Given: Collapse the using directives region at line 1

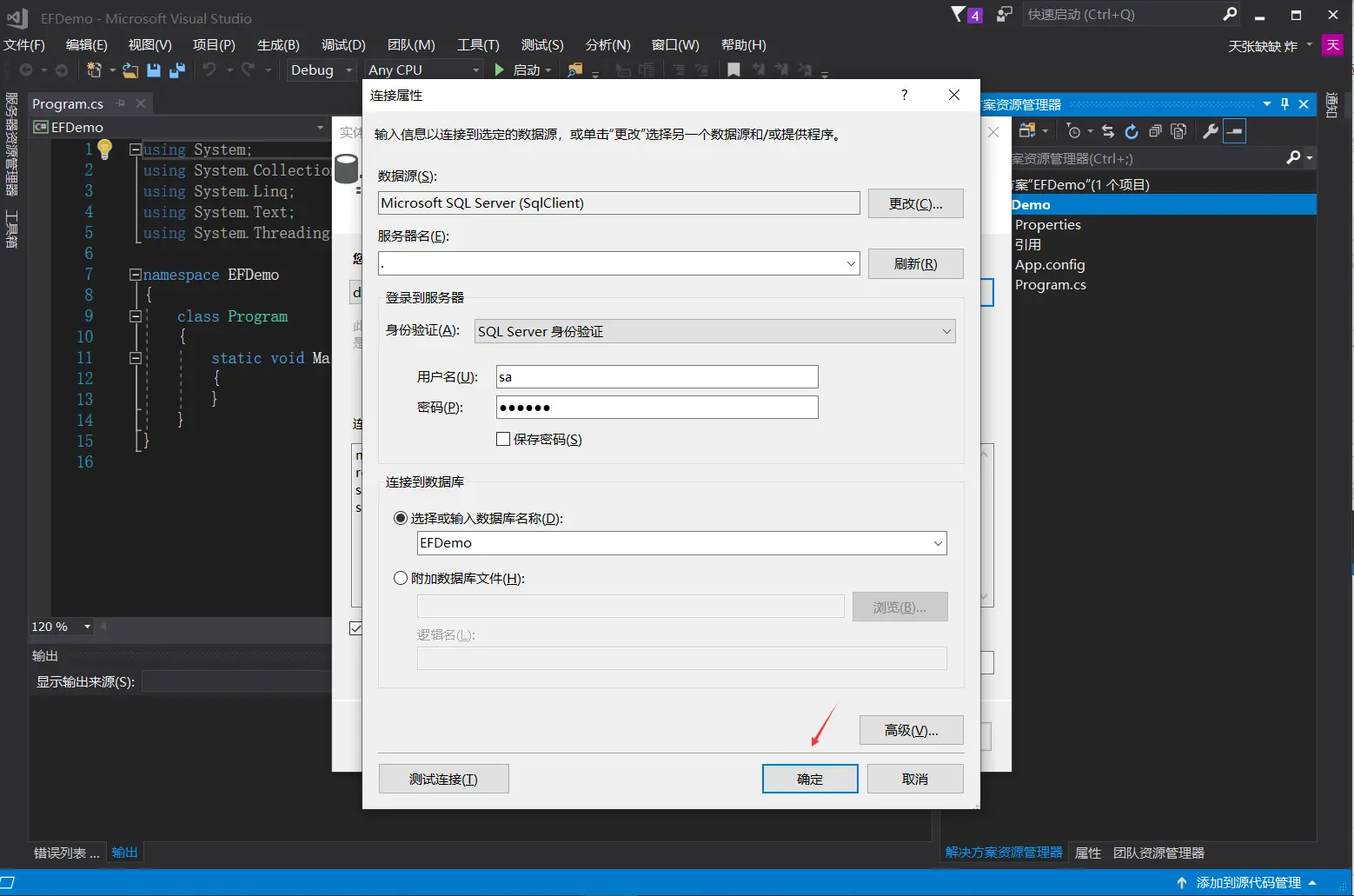Looking at the screenshot, I should [x=136, y=149].
